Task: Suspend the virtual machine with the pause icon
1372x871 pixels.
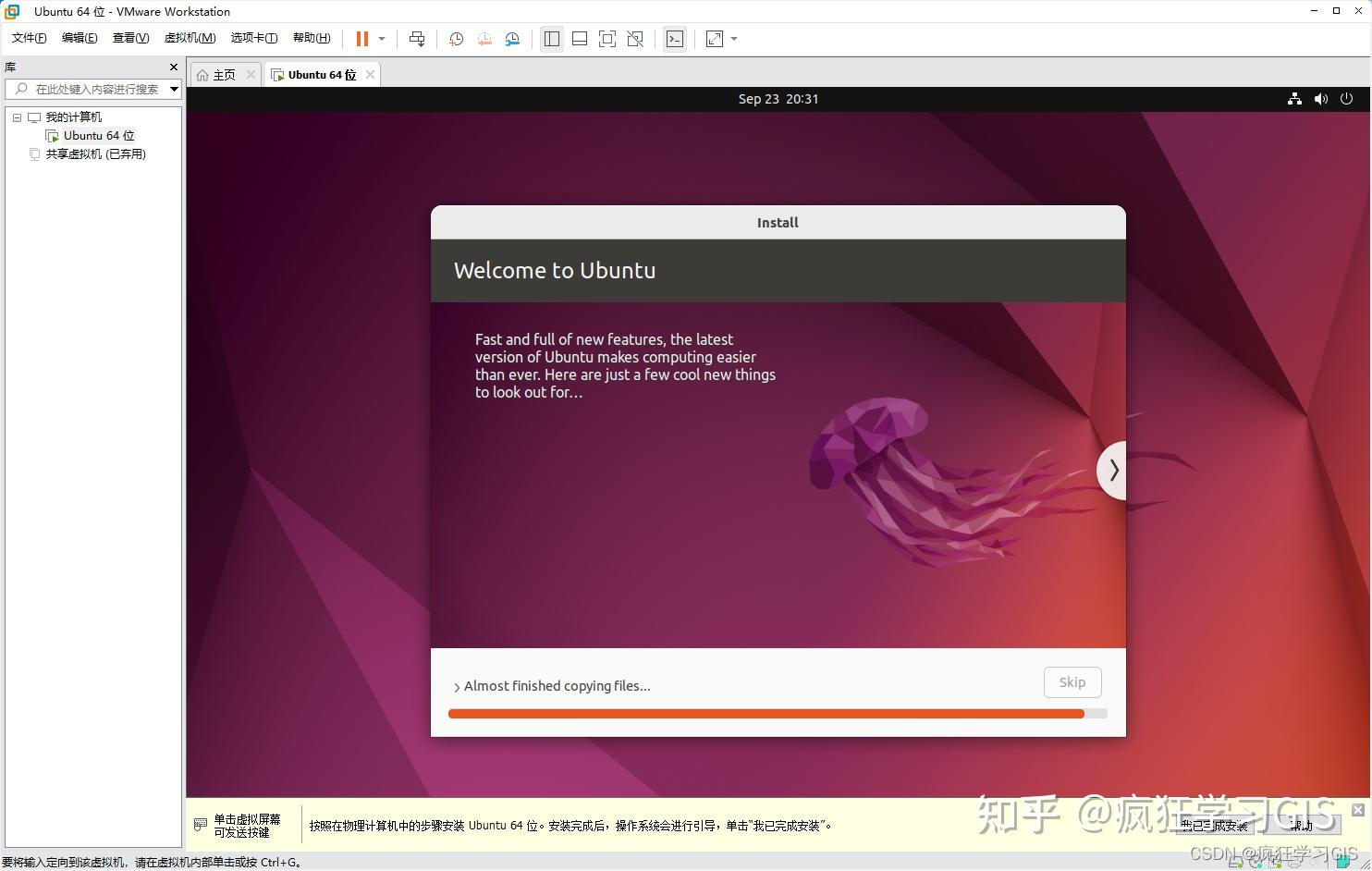Action: coord(362,39)
